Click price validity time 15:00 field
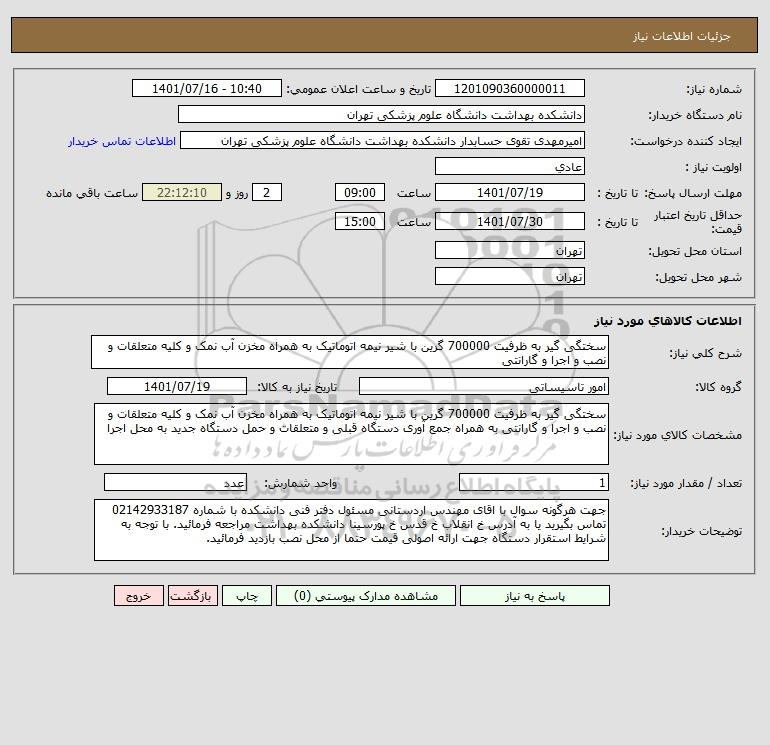The height and width of the screenshot is (745, 770). [x=359, y=221]
